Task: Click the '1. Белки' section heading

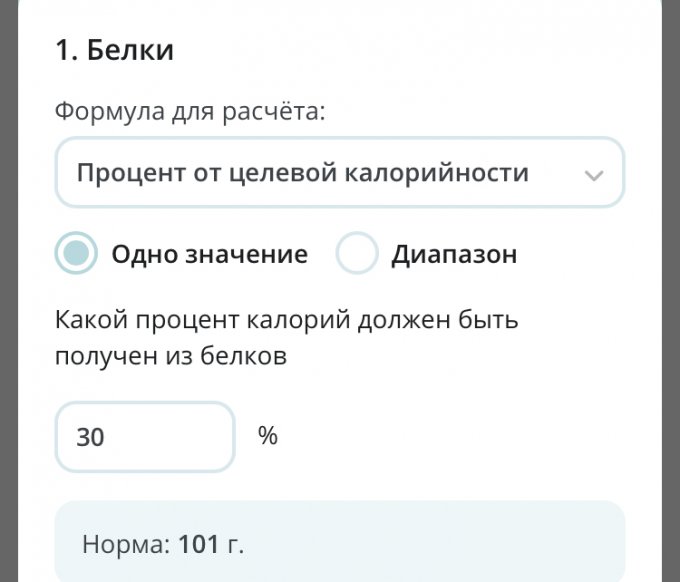Action: tap(114, 50)
